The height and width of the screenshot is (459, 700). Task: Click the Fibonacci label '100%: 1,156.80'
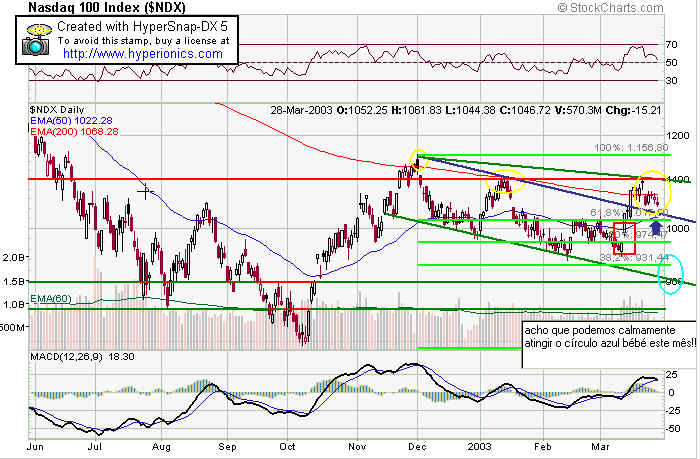[x=631, y=148]
